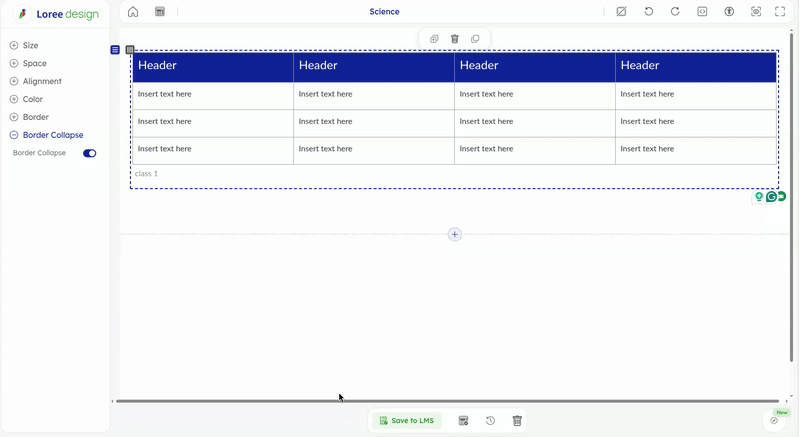800x437 pixels.
Task: Click the first Header cell
Action: click(213, 66)
